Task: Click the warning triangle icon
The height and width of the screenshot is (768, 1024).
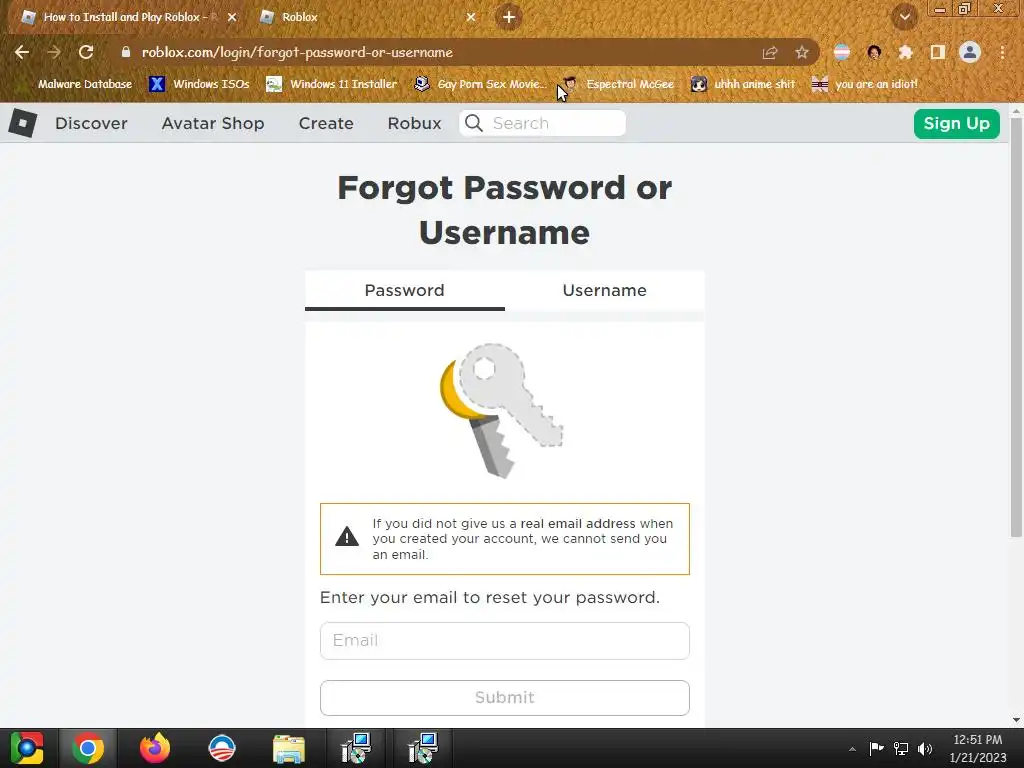Action: pos(347,537)
